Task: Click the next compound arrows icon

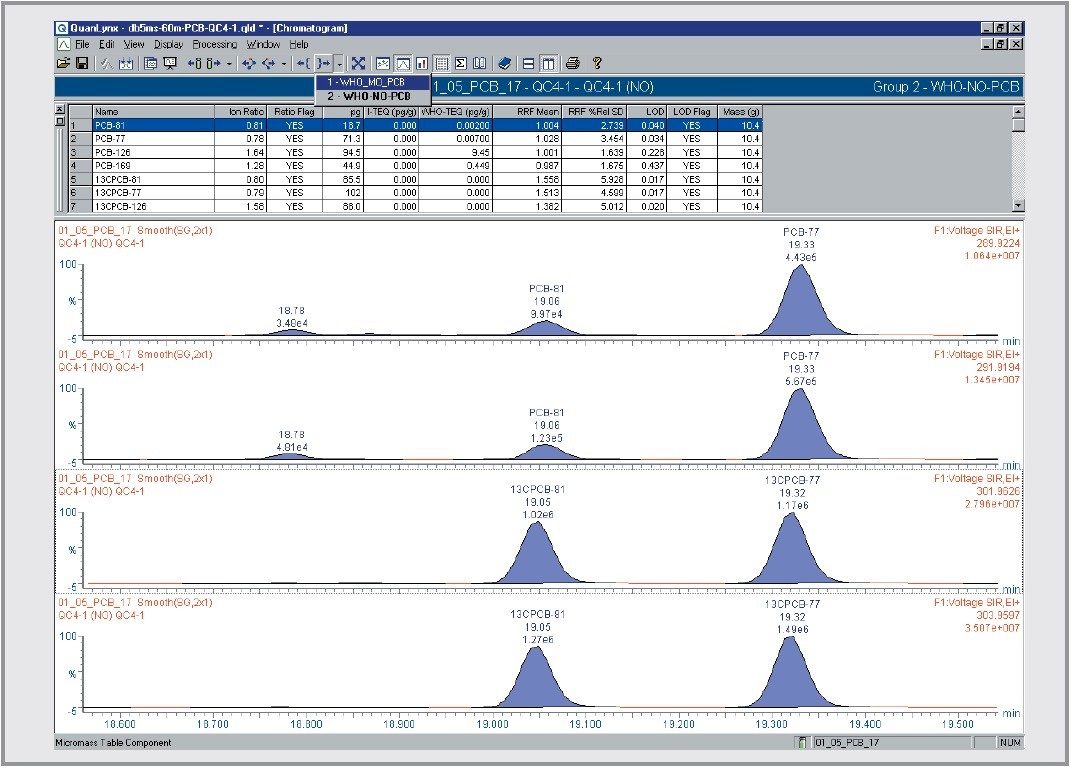Action: (x=268, y=64)
